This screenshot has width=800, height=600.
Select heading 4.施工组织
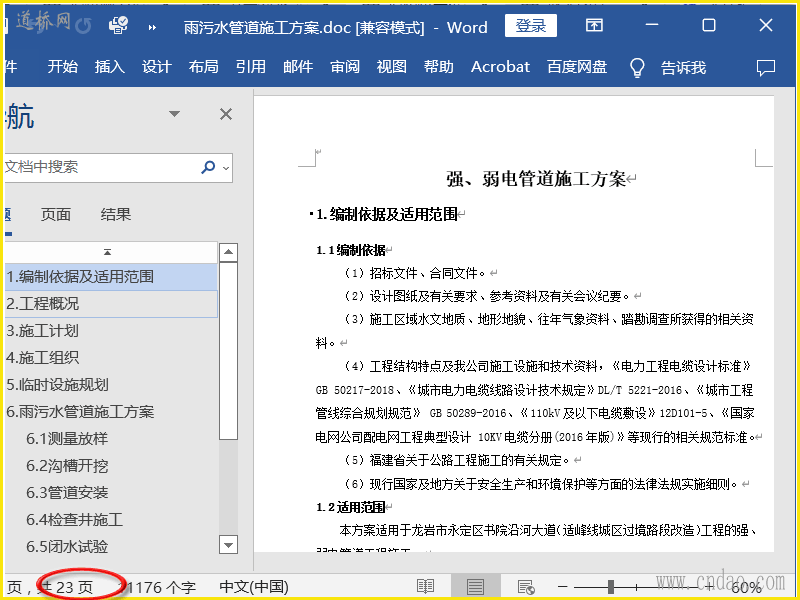(x=111, y=358)
